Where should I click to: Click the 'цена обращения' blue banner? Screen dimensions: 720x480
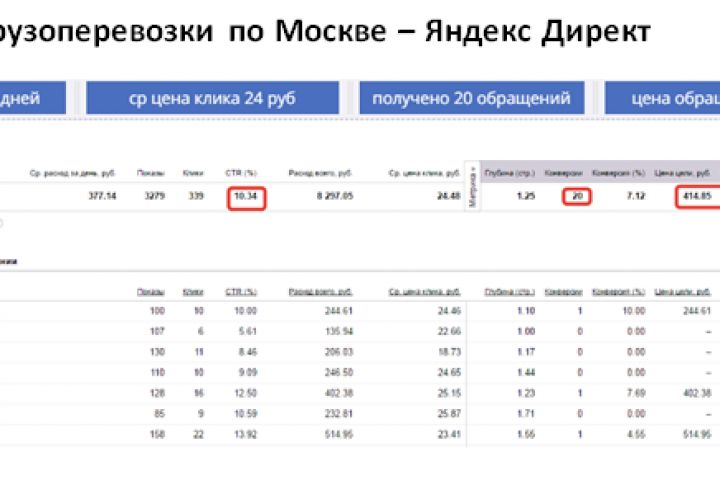tap(662, 98)
